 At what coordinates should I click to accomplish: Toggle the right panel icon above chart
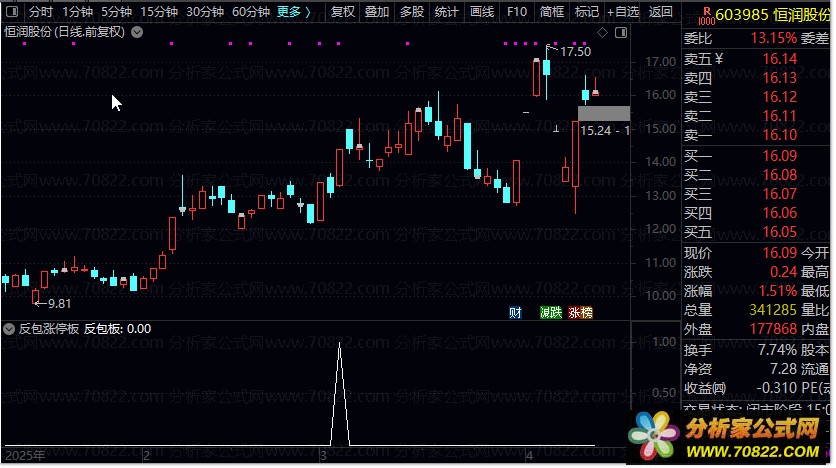(x=621, y=33)
